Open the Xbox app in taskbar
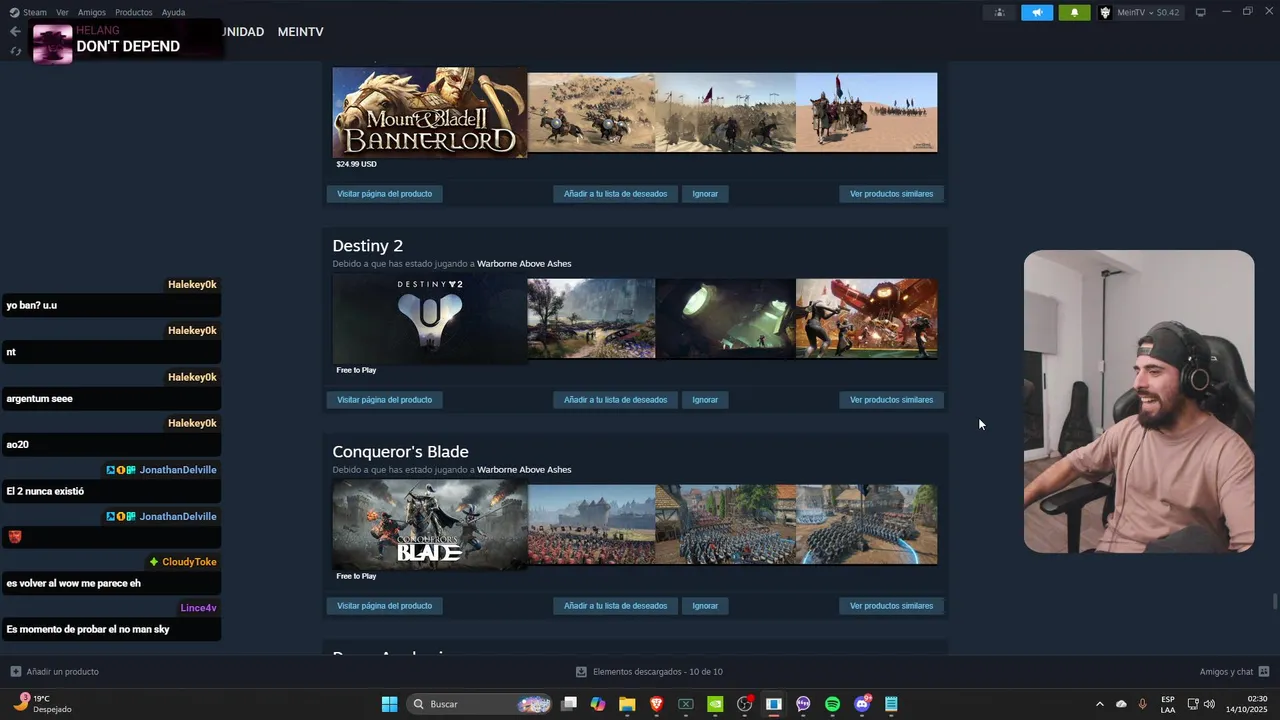 [x=686, y=704]
